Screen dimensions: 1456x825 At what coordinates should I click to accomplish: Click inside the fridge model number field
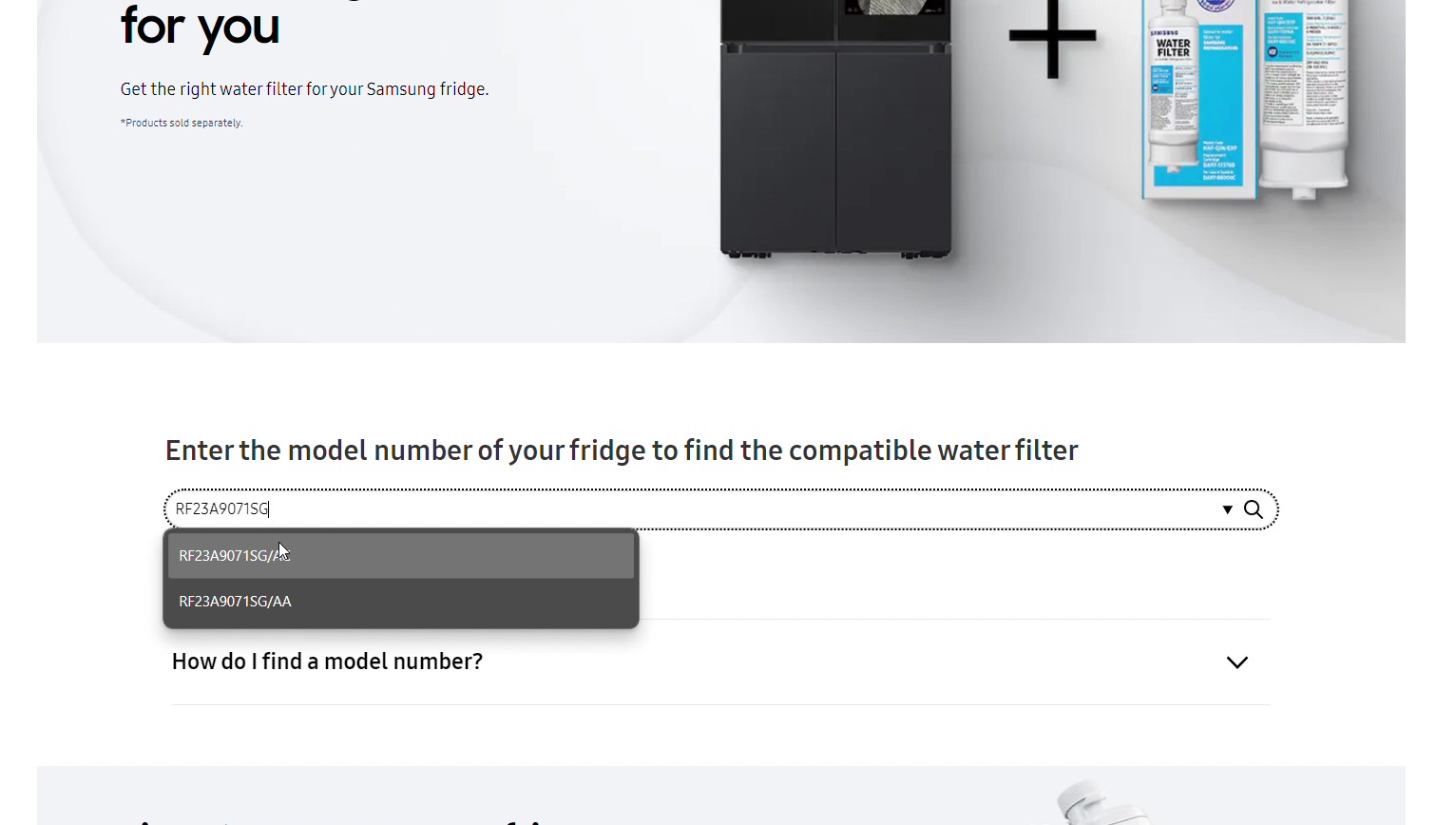[x=665, y=509]
